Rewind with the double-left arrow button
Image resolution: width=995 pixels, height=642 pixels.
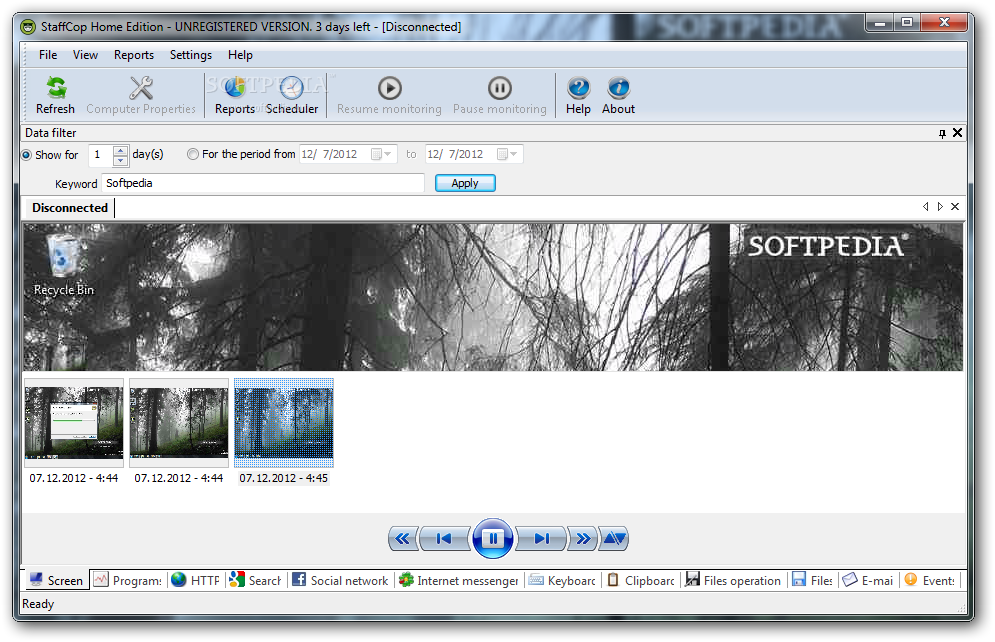(403, 539)
